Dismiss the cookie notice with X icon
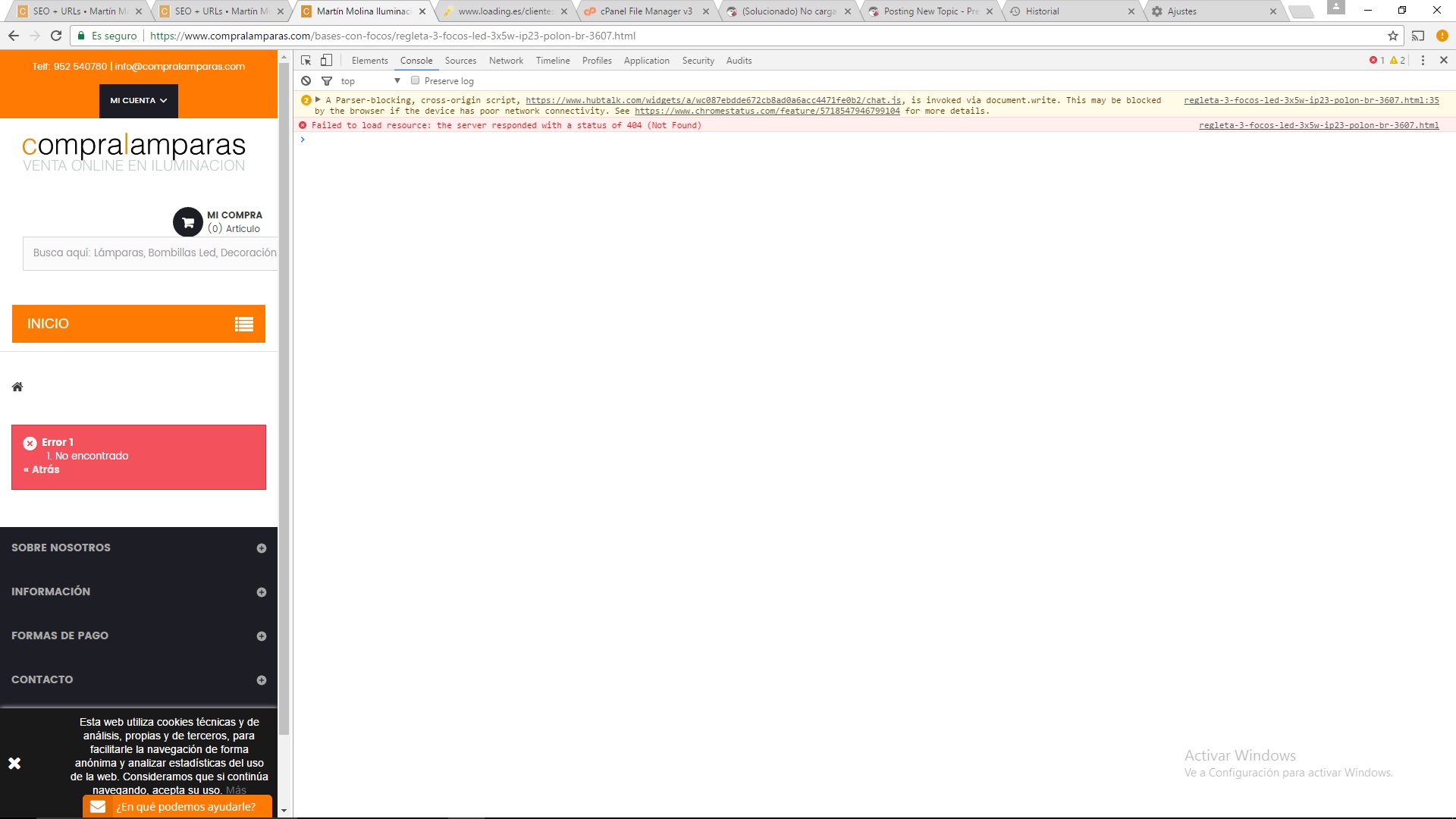Viewport: 1456px width, 819px height. point(14,764)
